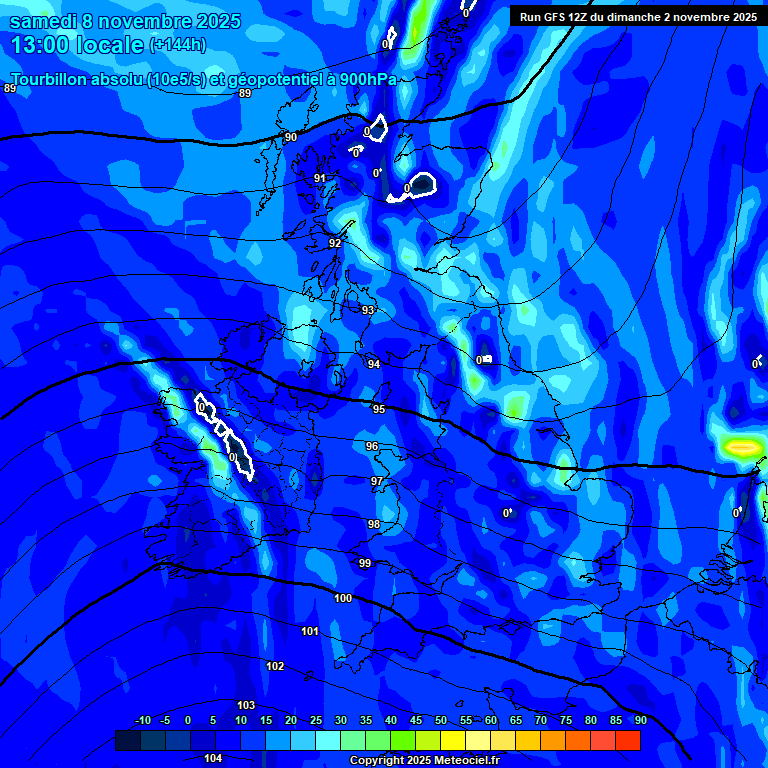Click the bright yellow vorticity maximum at right edge
This screenshot has width=768, height=768.
pyautogui.click(x=741, y=446)
